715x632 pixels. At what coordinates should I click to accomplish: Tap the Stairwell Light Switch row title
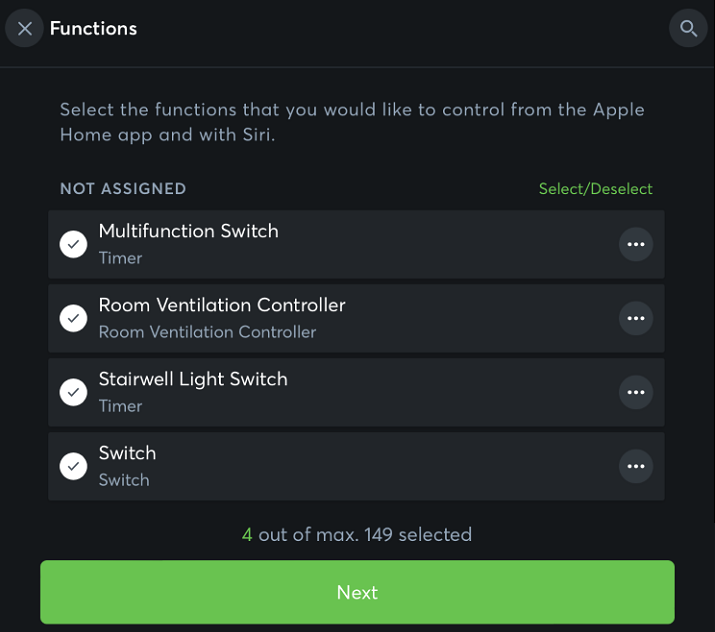click(x=192, y=379)
